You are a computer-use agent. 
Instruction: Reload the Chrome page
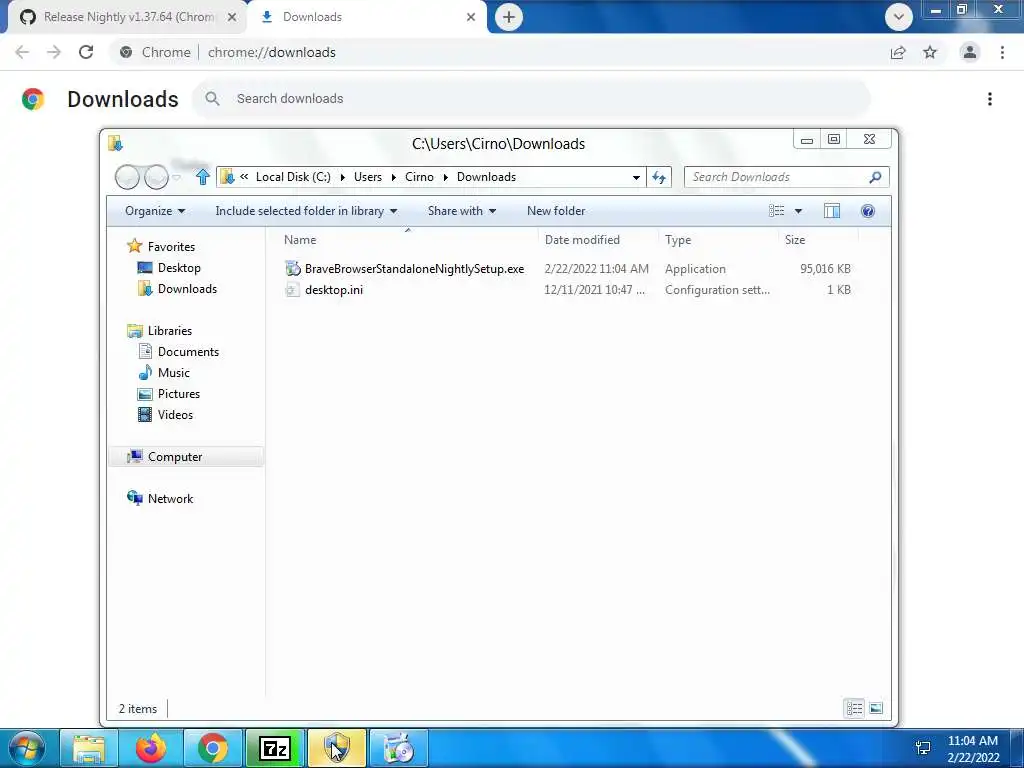pyautogui.click(x=86, y=52)
